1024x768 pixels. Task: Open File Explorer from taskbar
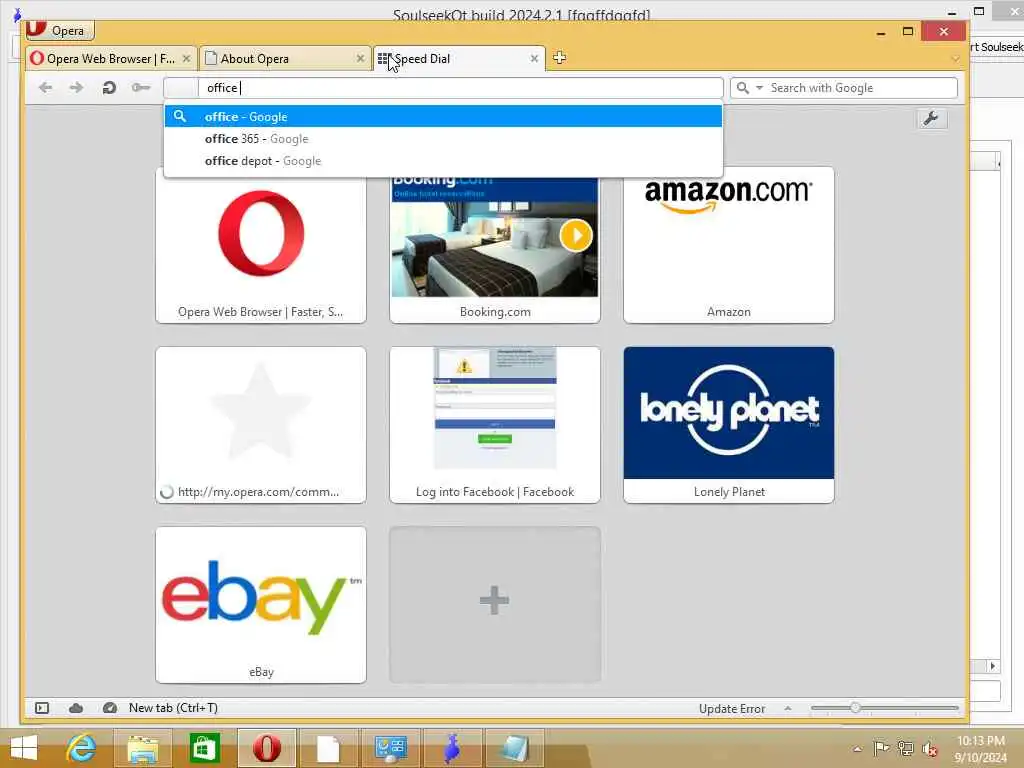(142, 748)
